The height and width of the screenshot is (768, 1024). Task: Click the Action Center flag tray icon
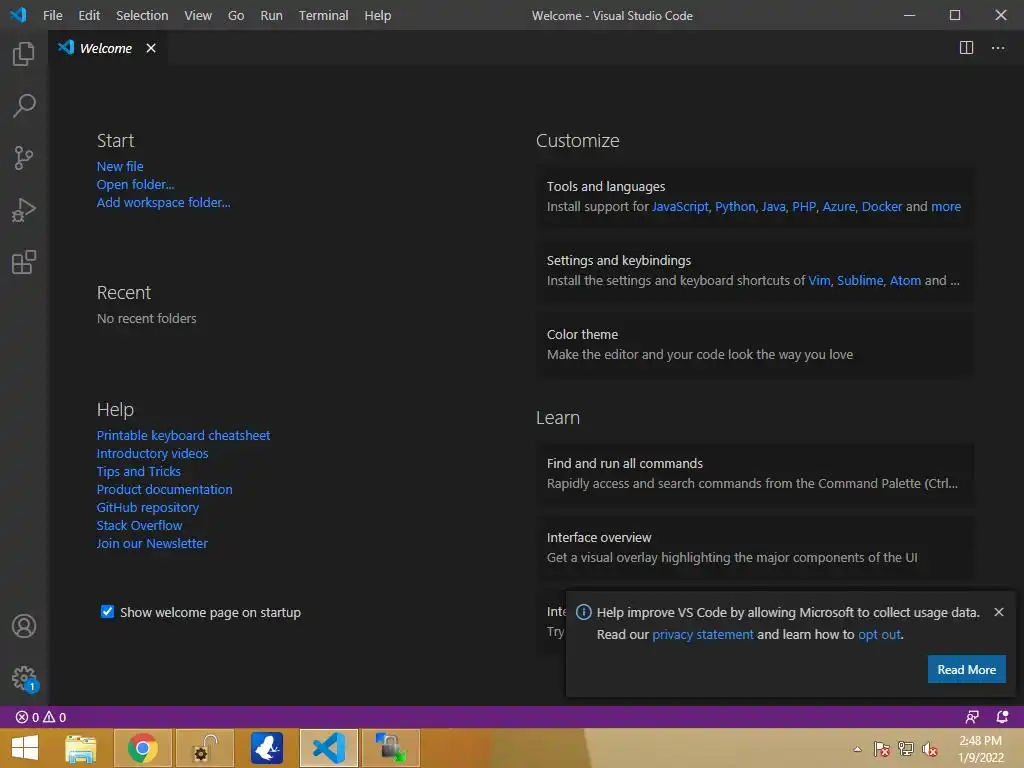pos(882,749)
